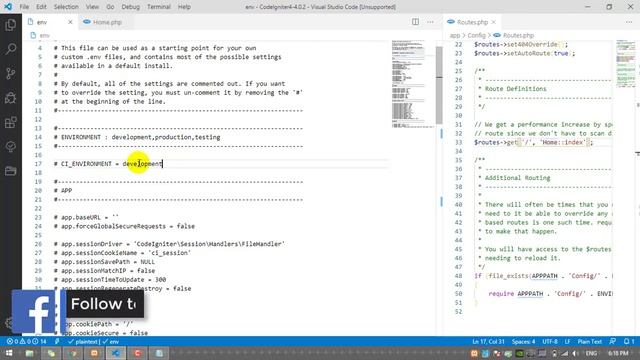This screenshot has width=640, height=360.
Task: Change end of line sequence LF
Action: [x=567, y=341]
